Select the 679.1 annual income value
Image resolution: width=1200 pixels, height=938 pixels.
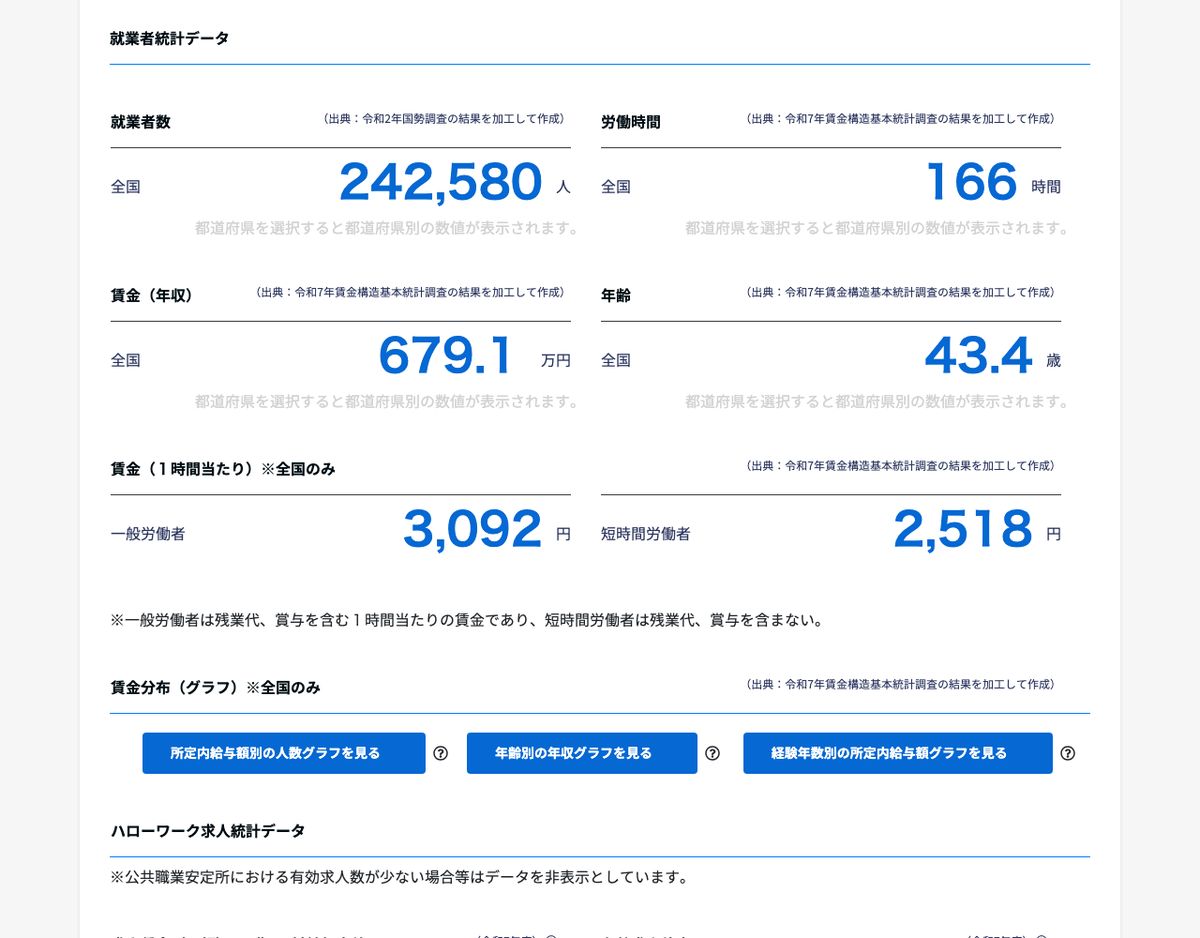click(x=445, y=356)
